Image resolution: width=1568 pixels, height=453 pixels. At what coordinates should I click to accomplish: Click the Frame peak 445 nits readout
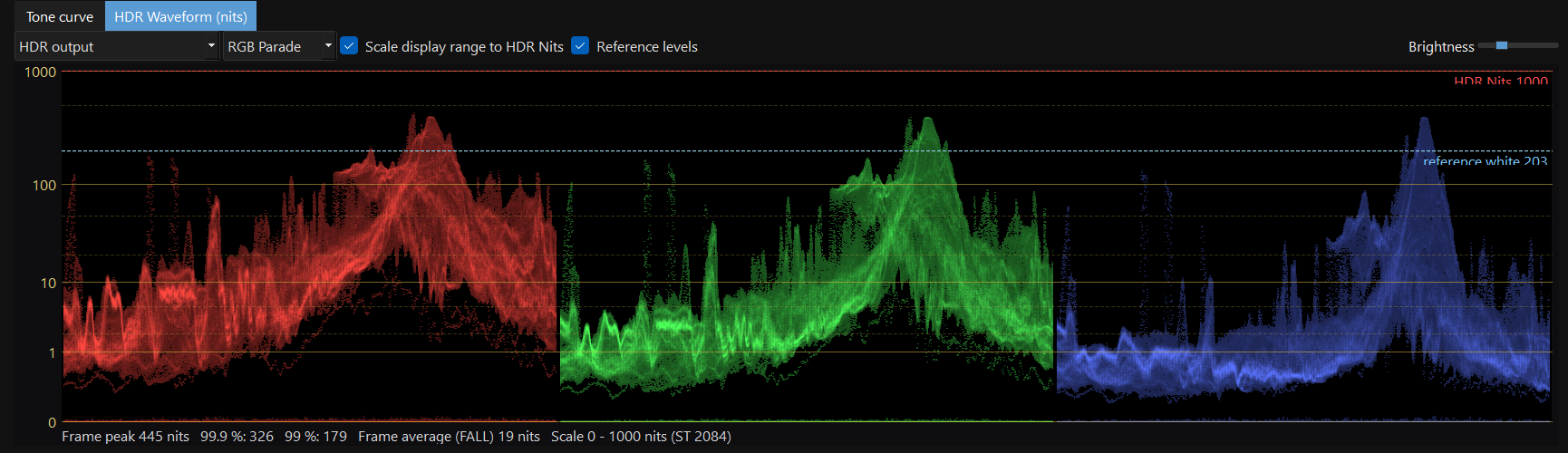pos(125,437)
